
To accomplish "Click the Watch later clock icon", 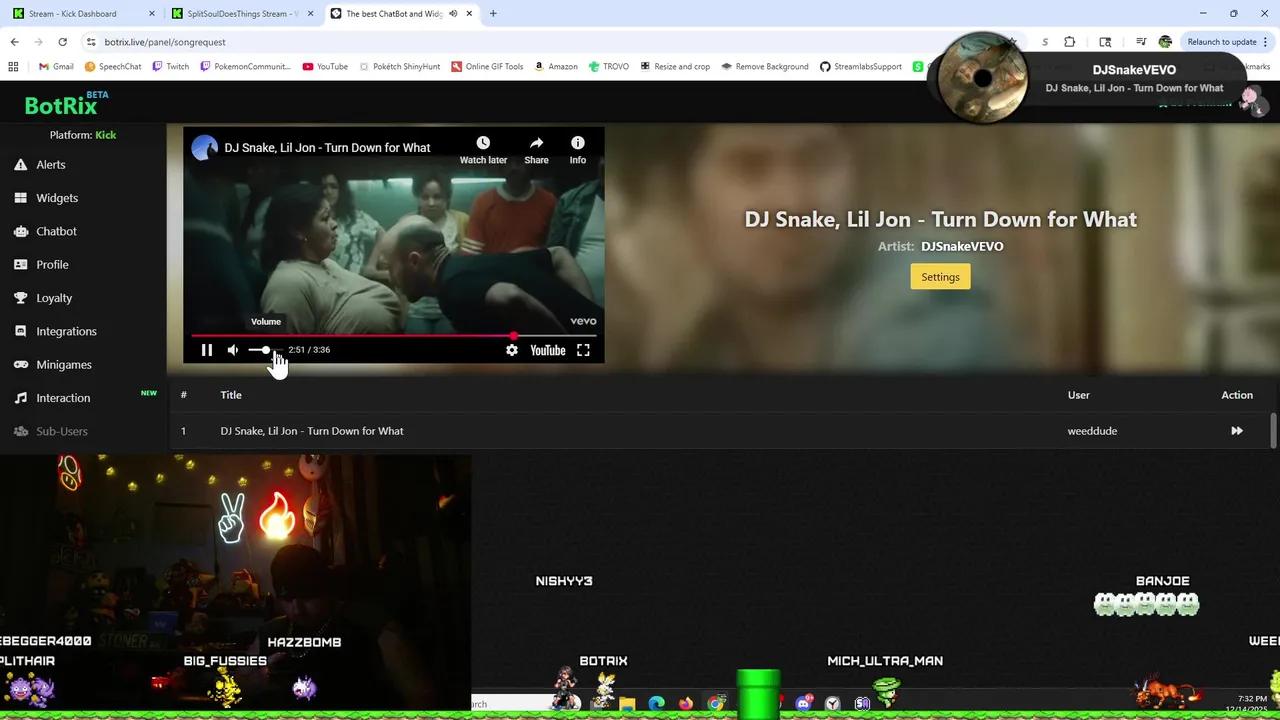I will point(483,143).
